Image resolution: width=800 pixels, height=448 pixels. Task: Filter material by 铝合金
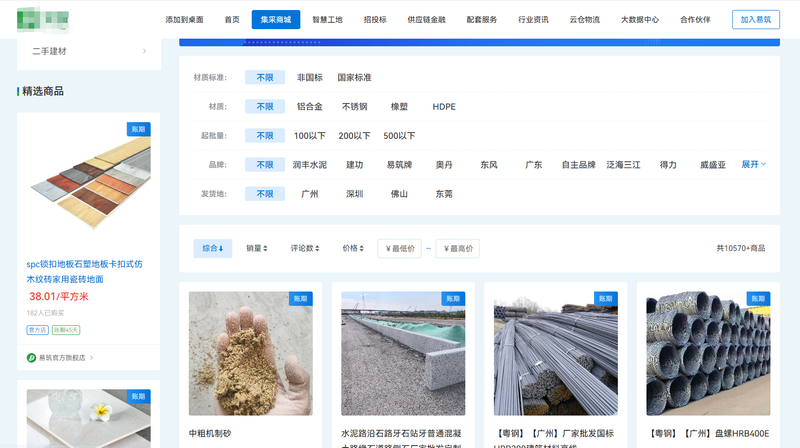click(x=310, y=107)
